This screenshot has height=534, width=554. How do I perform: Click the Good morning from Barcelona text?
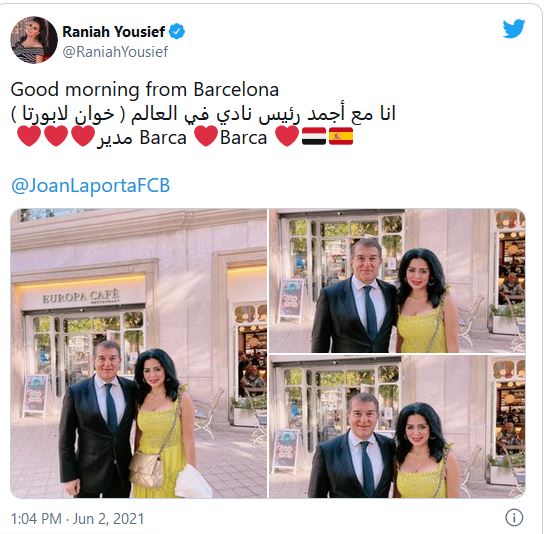pyautogui.click(x=145, y=90)
